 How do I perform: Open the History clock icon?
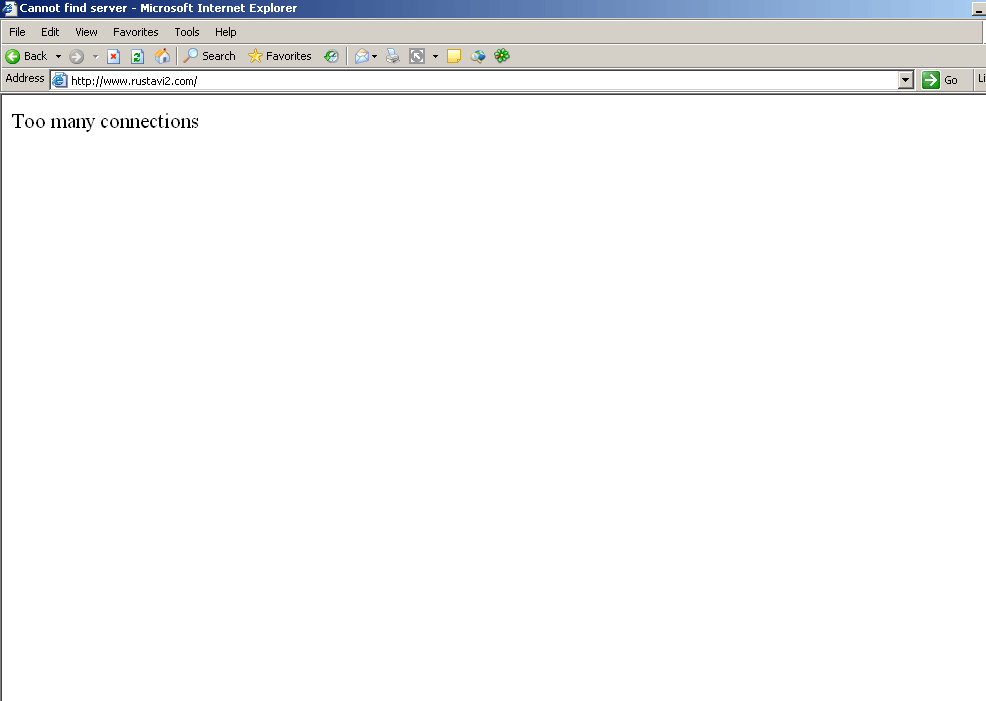coord(331,57)
